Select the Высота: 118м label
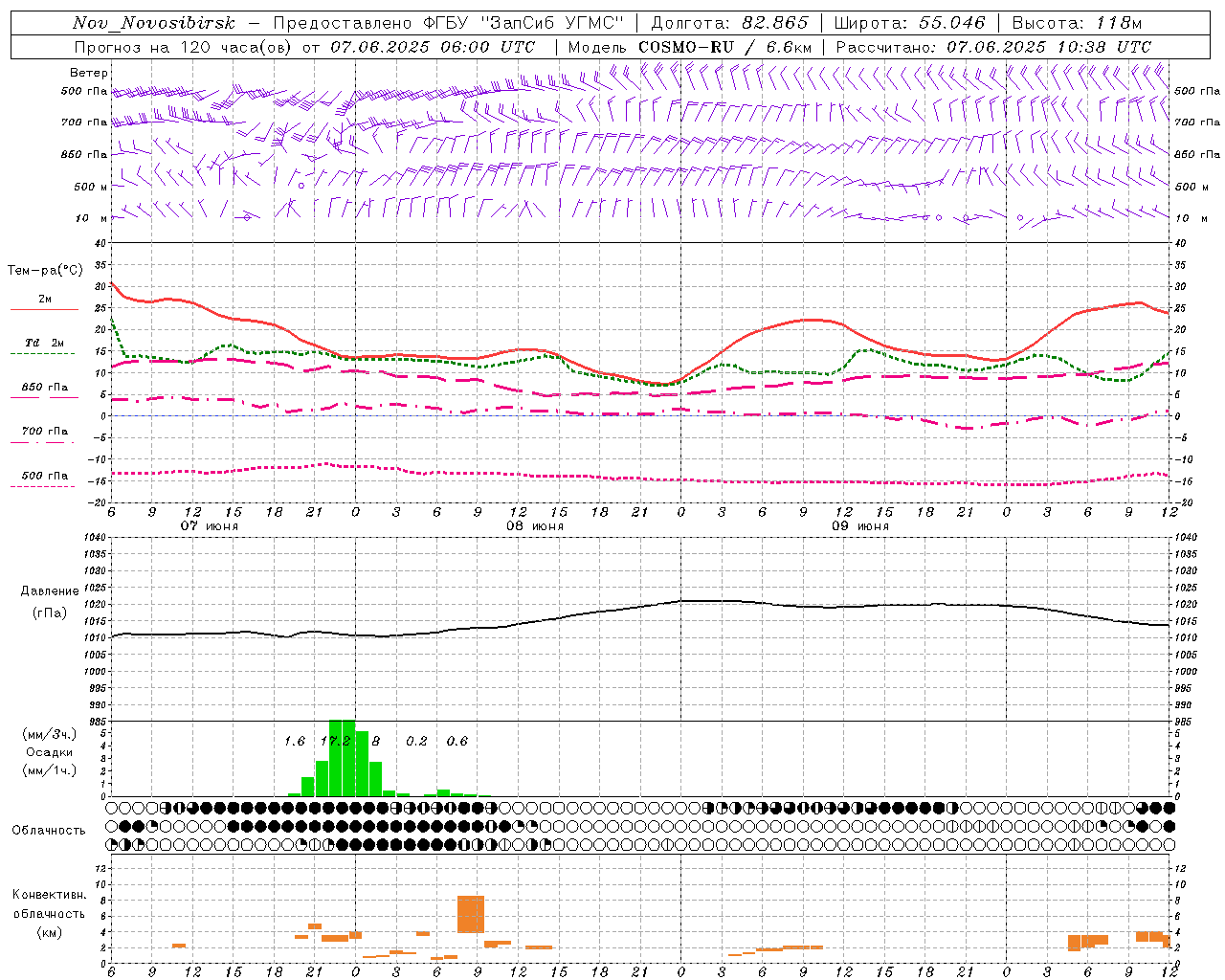 click(1077, 23)
